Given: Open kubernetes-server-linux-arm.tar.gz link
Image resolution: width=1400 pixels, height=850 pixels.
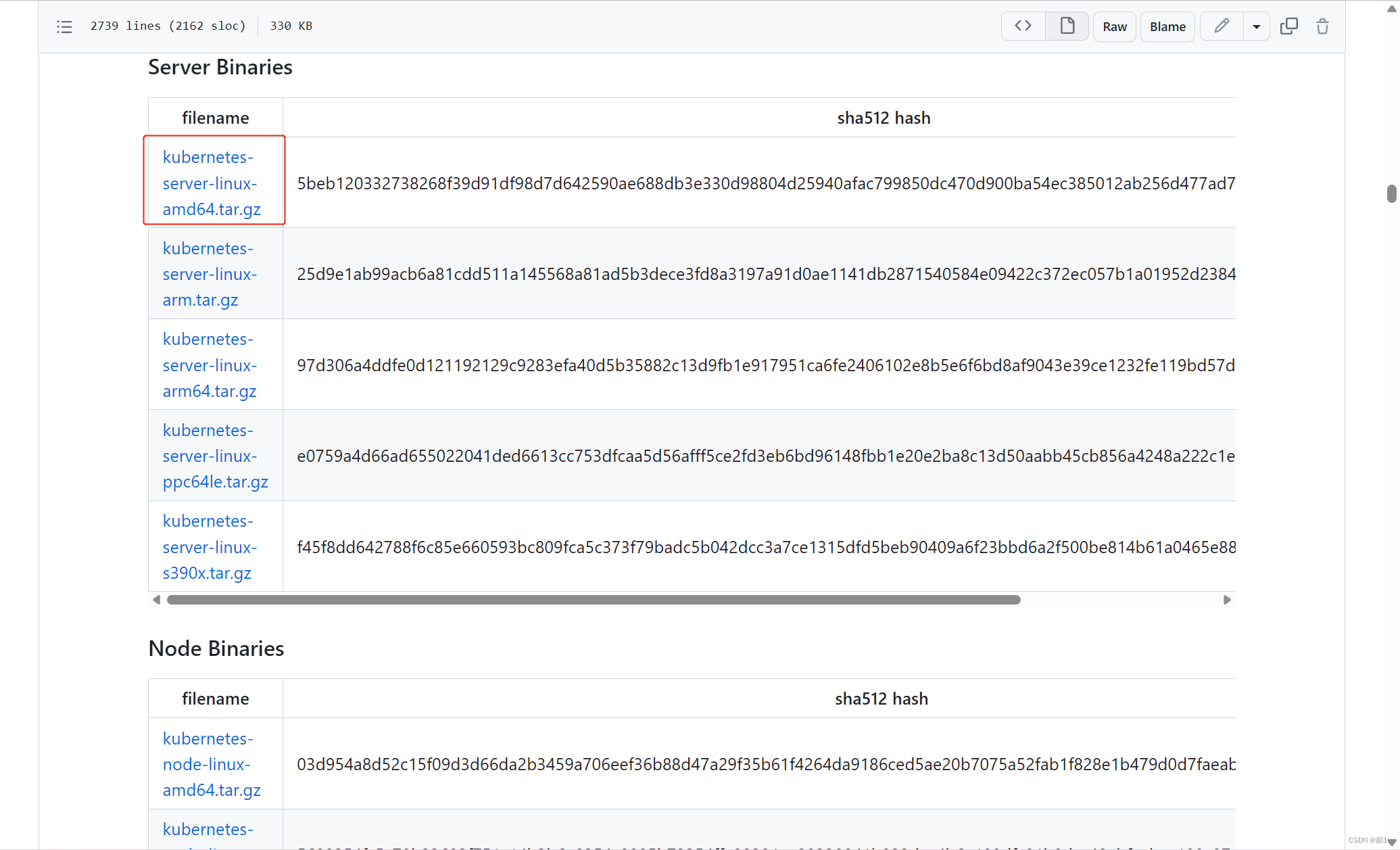Looking at the screenshot, I should coord(209,274).
